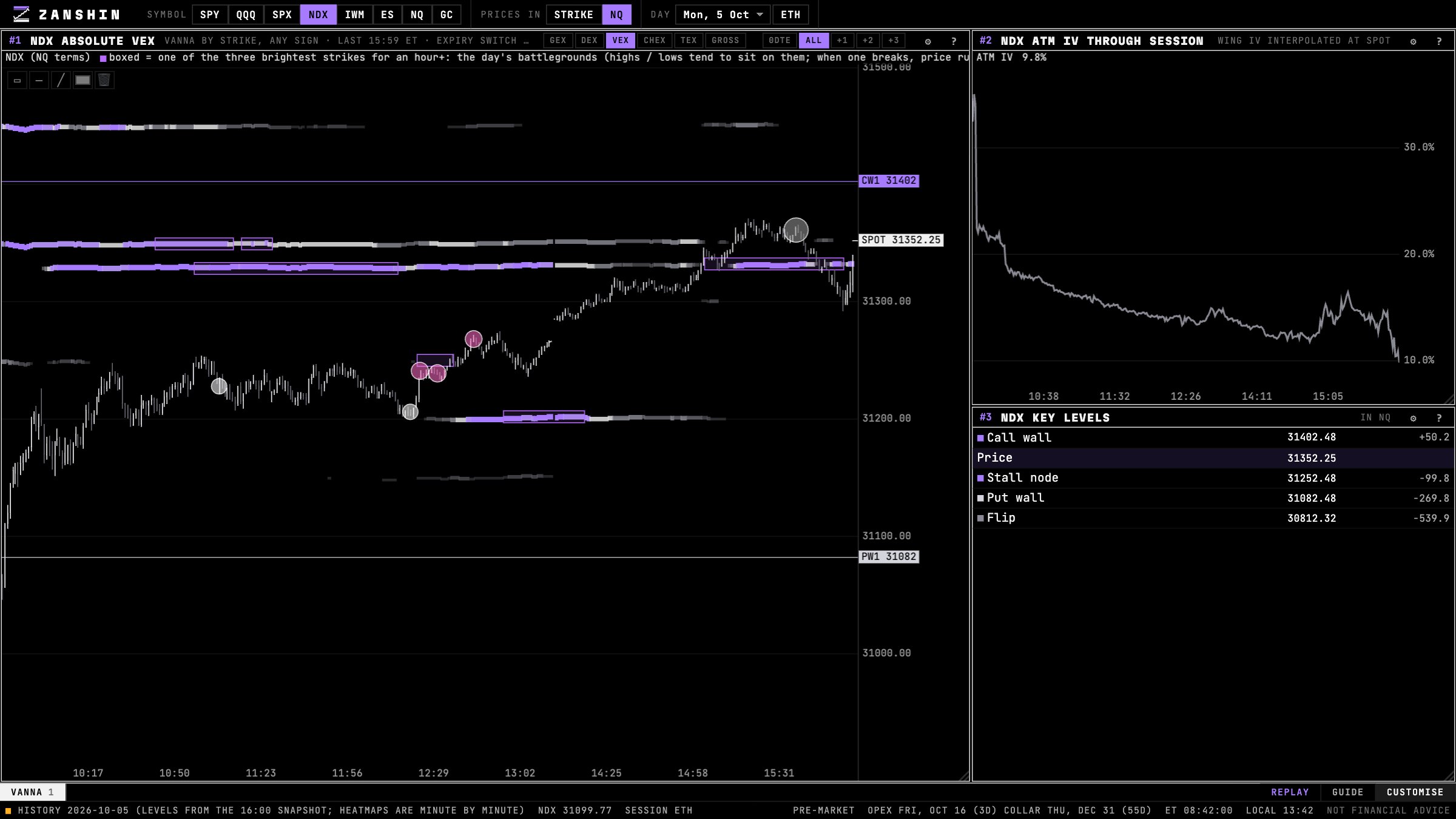Filter expiry to +1

point(842,41)
